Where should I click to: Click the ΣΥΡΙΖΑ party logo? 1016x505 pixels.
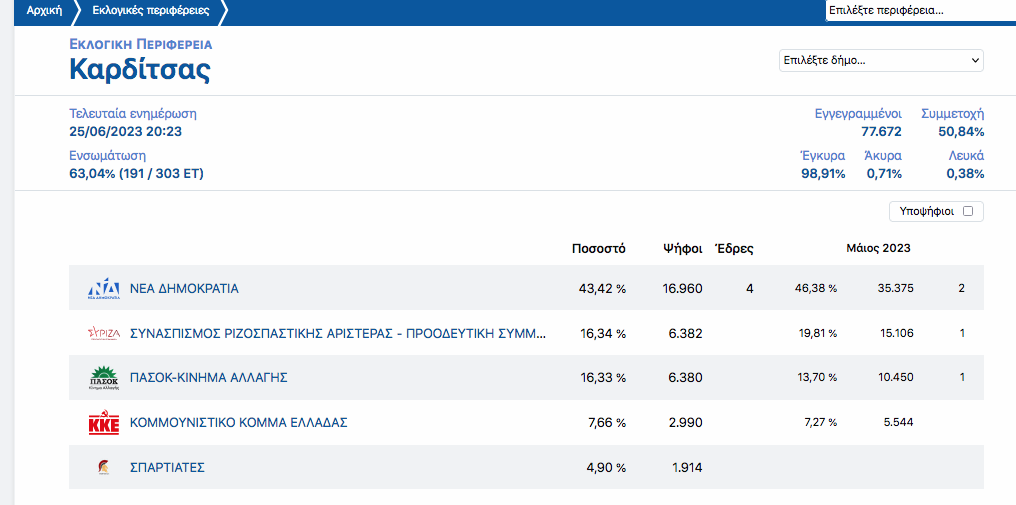click(104, 333)
